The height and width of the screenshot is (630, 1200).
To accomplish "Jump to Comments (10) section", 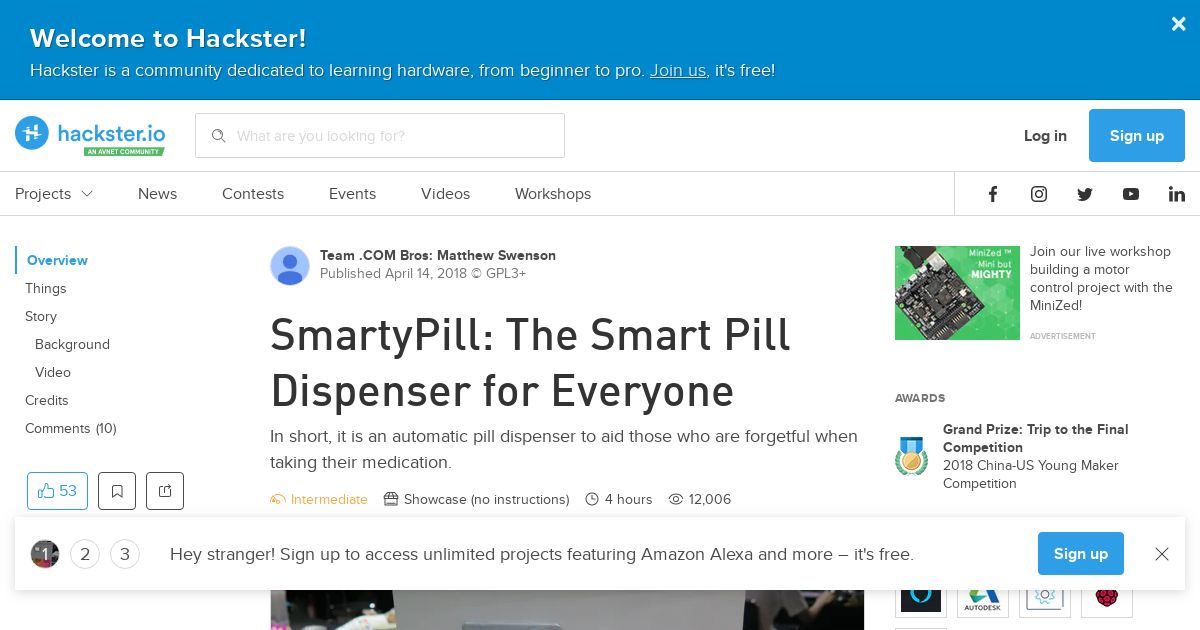I will [71, 428].
